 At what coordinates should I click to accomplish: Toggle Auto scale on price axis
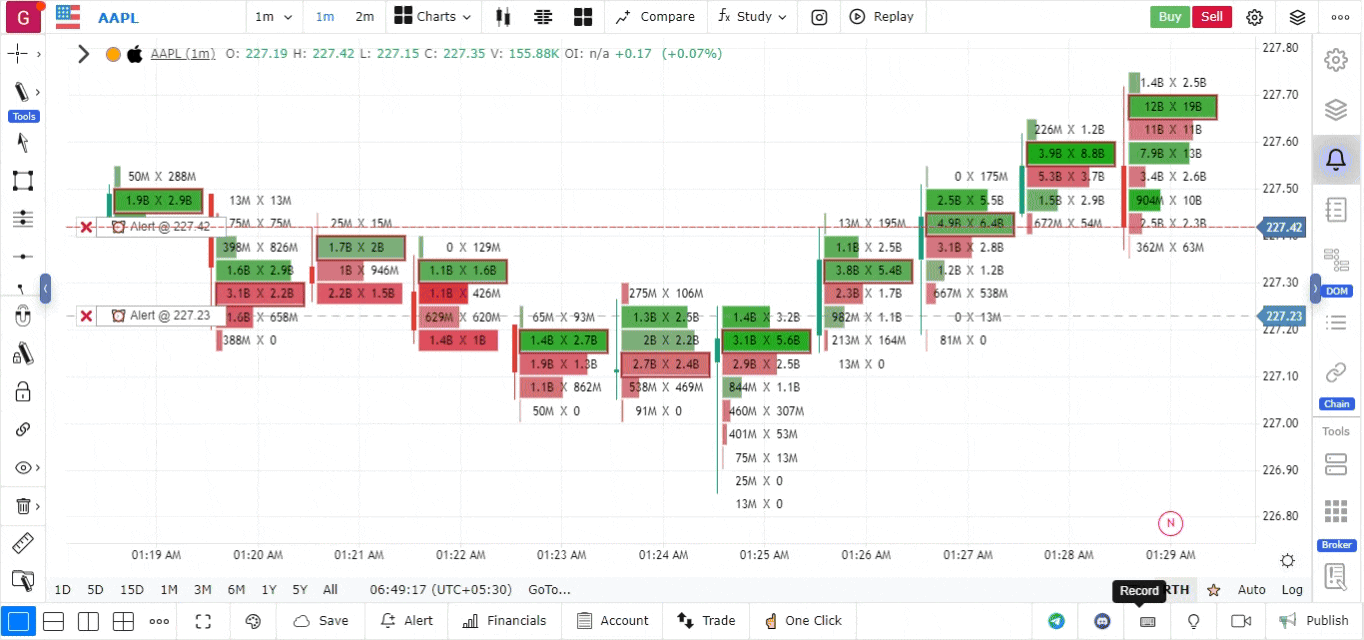click(1251, 590)
